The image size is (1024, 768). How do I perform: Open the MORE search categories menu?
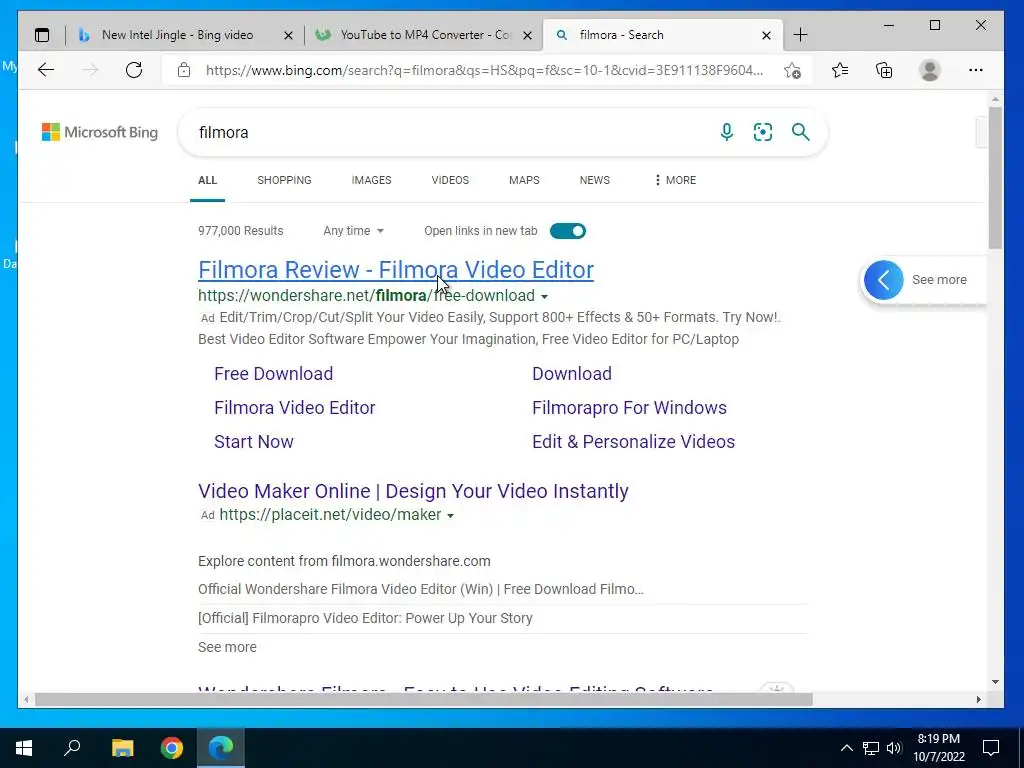pos(675,180)
